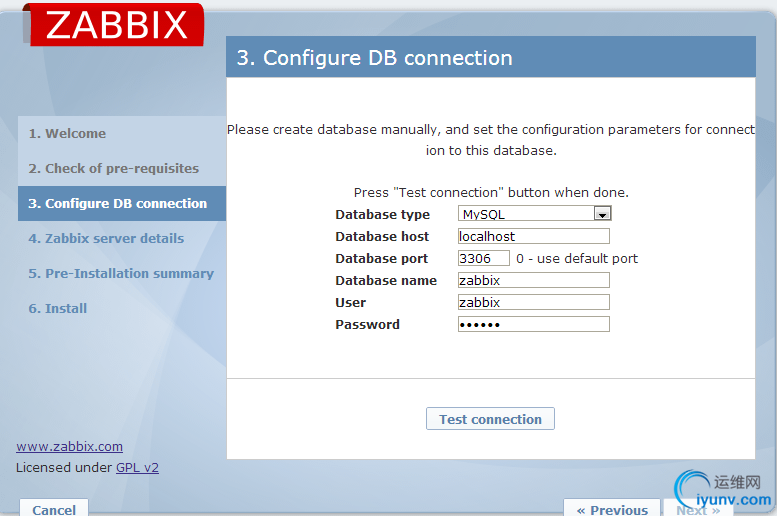This screenshot has width=777, height=516.
Task: Jump to step 5. Pre-Installation summary
Action: pos(121,273)
